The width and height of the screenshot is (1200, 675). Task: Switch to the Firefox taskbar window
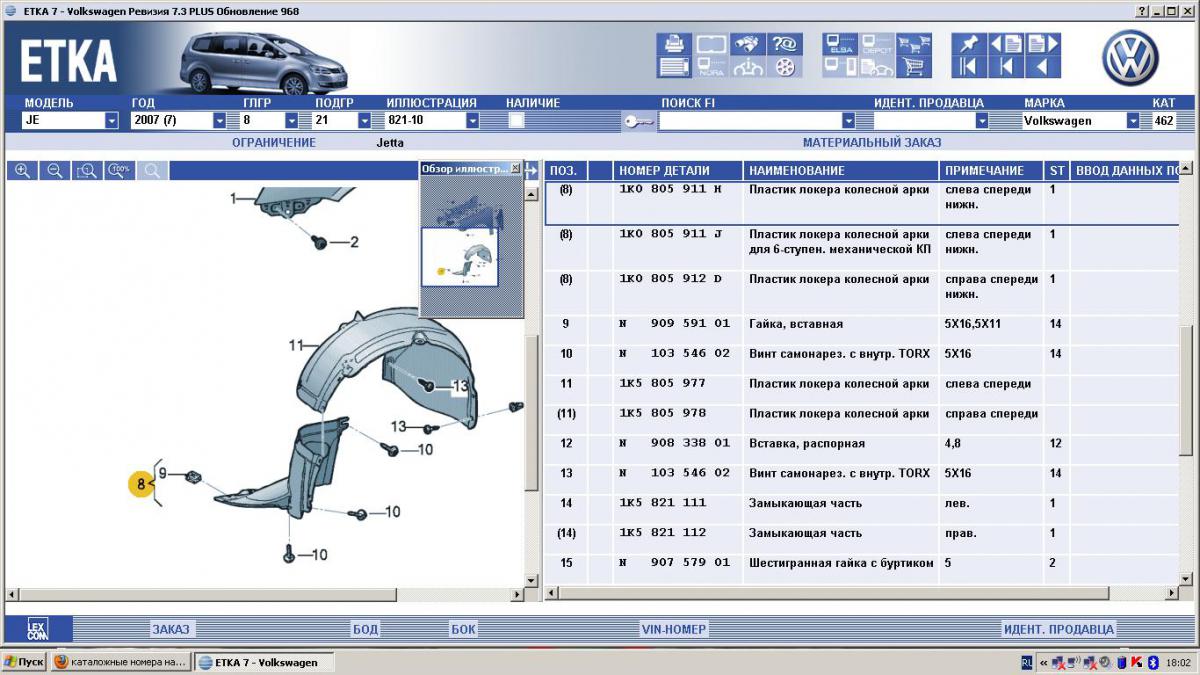click(x=119, y=663)
